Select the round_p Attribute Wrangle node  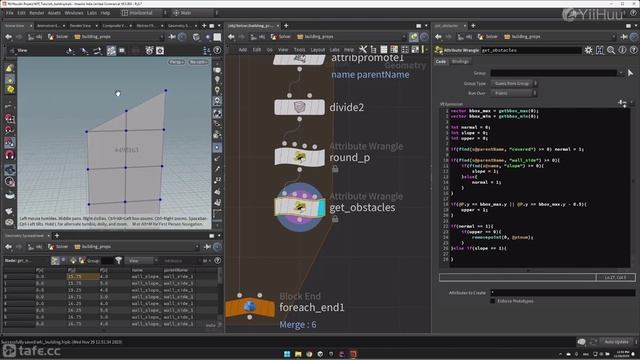tap(299, 157)
